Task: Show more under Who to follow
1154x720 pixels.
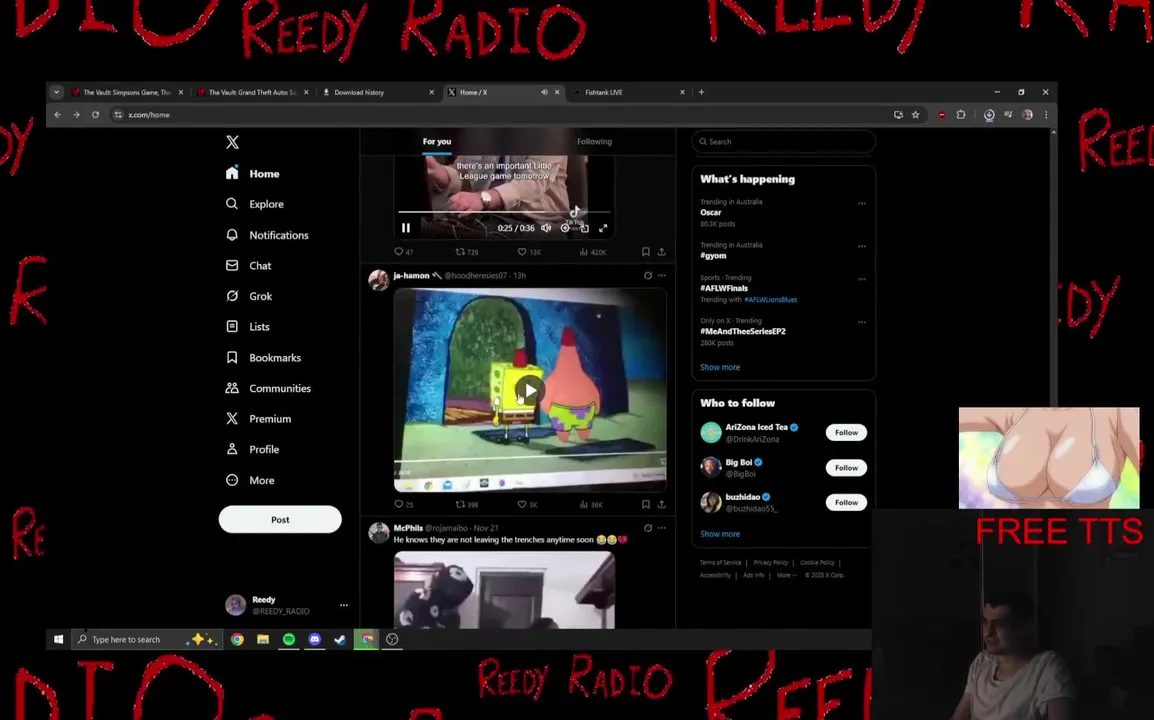Action: [720, 534]
